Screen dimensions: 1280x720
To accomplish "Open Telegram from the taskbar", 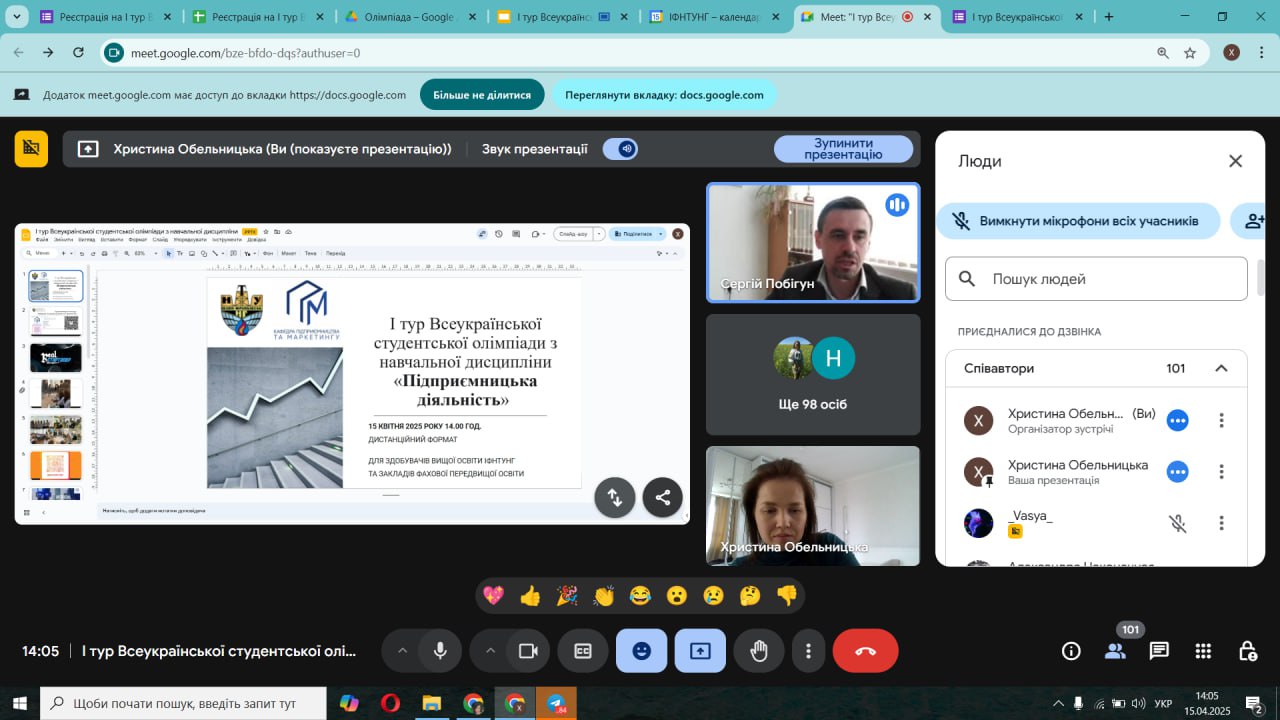I will (x=556, y=704).
